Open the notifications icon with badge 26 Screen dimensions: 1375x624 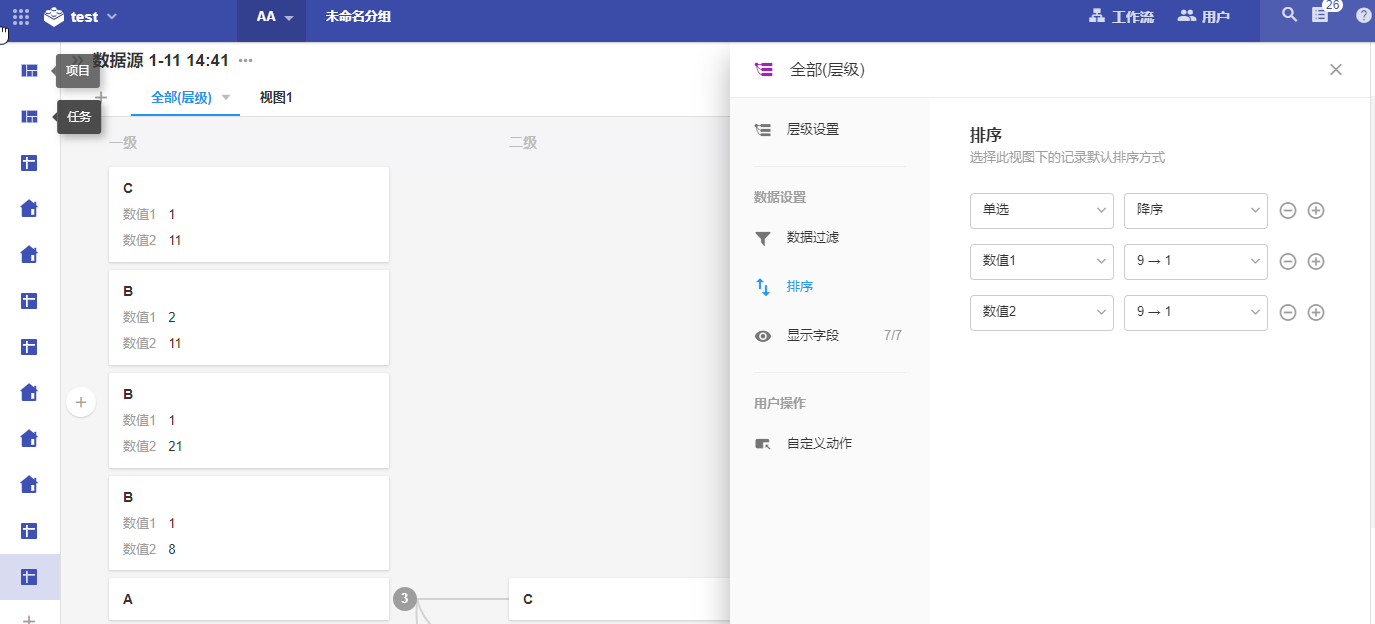(x=1320, y=16)
